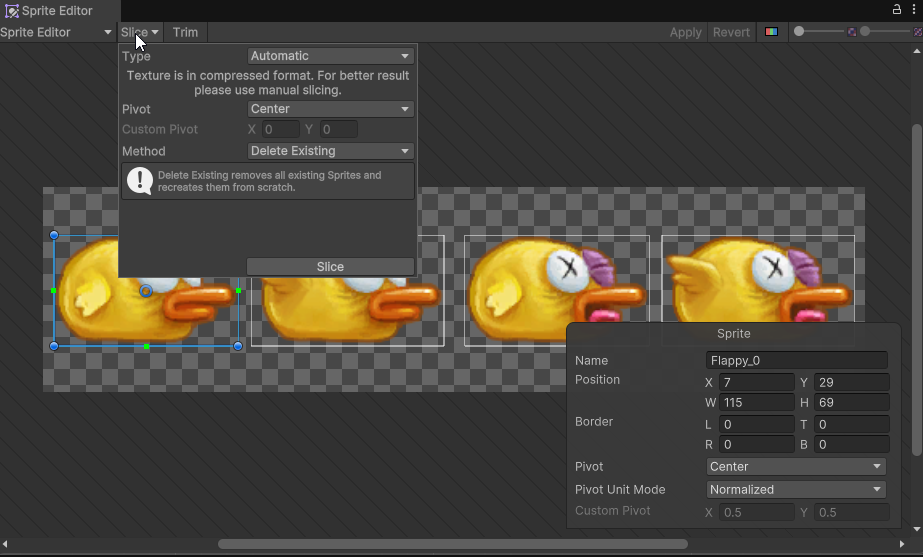Screen dimensions: 923x557
Task: Click the Sprite panel title
Action: (x=733, y=334)
